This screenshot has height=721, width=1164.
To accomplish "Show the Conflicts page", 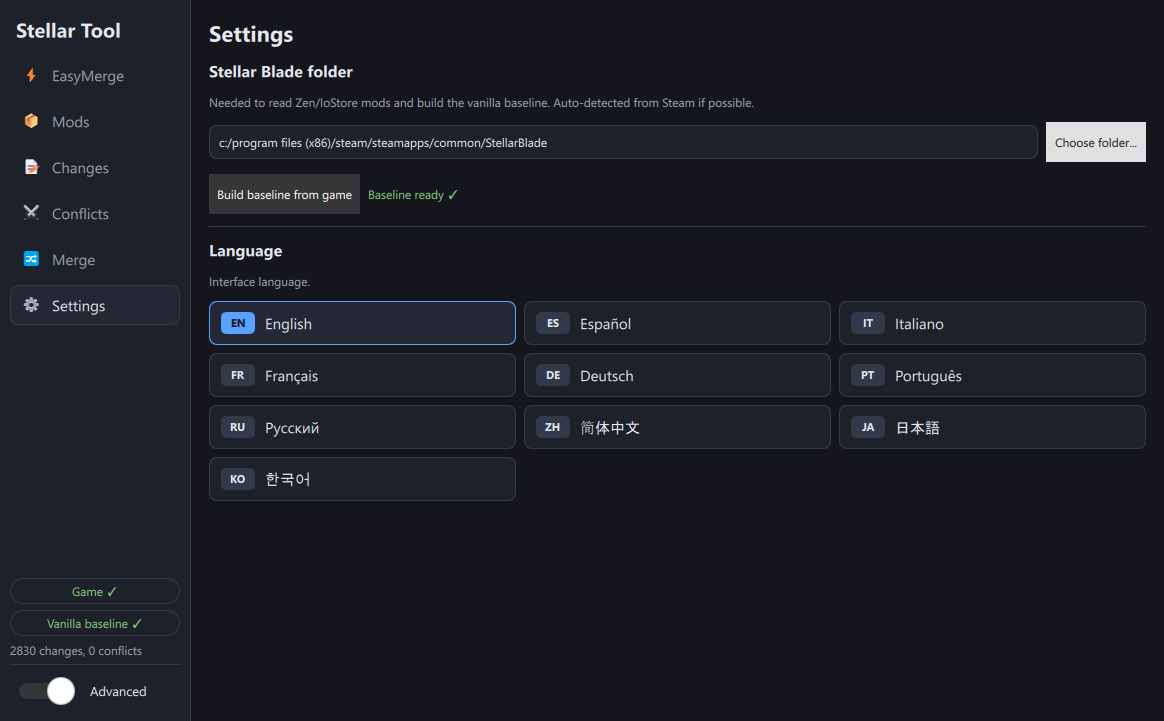I will tap(95, 214).
